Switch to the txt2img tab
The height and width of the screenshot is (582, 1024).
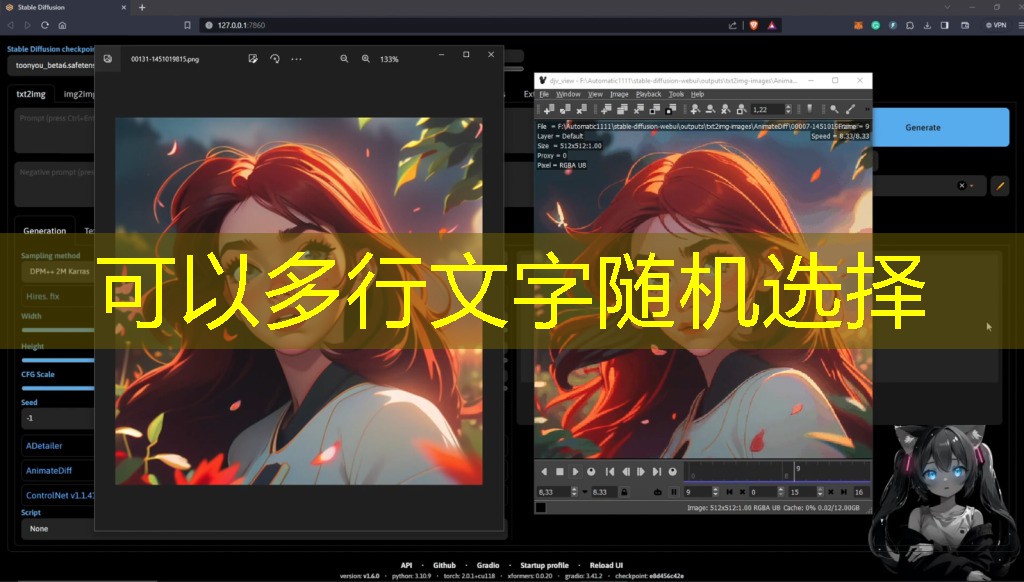[x=31, y=94]
